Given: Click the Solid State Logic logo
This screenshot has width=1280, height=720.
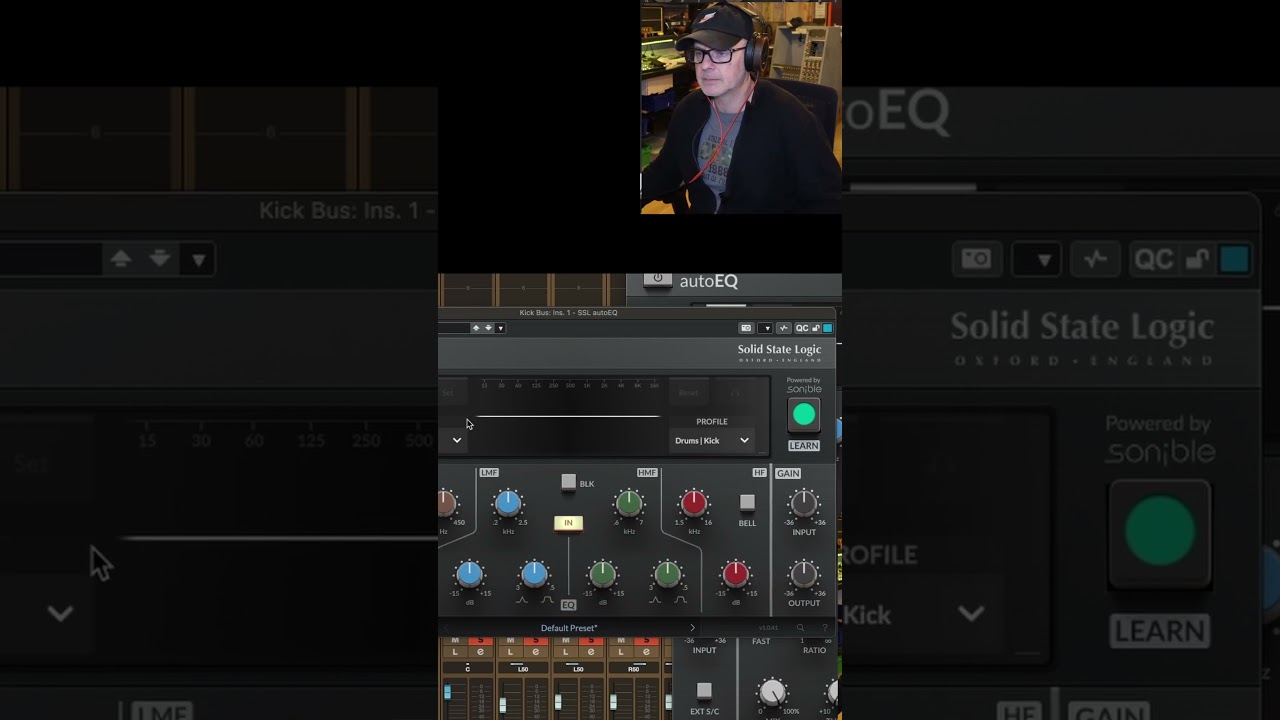Looking at the screenshot, I should [779, 352].
